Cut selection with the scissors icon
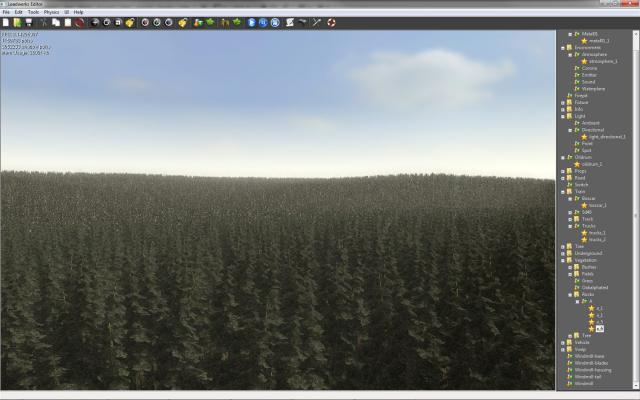The height and width of the screenshot is (400, 640). tap(44, 22)
